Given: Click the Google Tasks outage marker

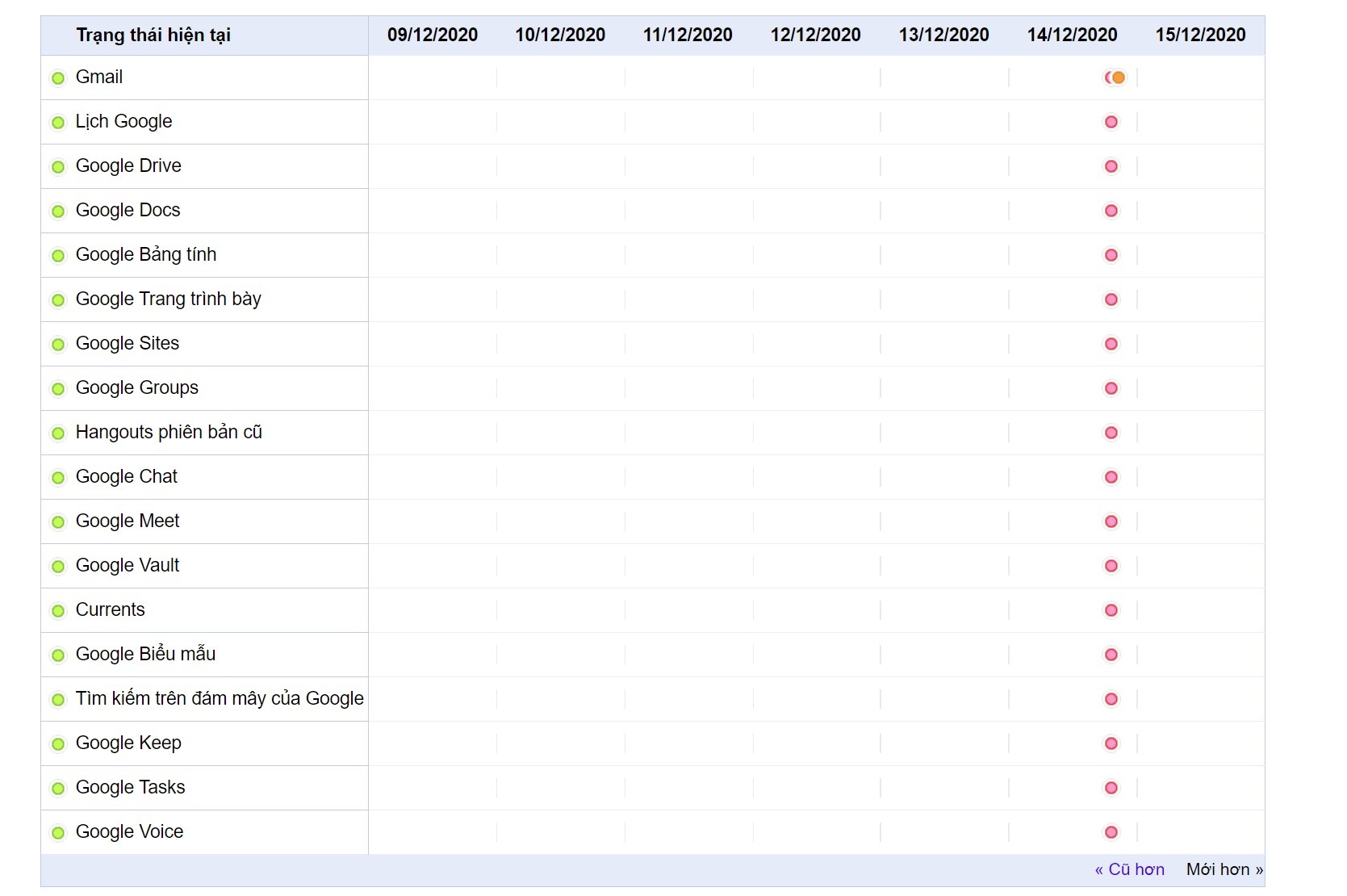Looking at the screenshot, I should [1111, 788].
